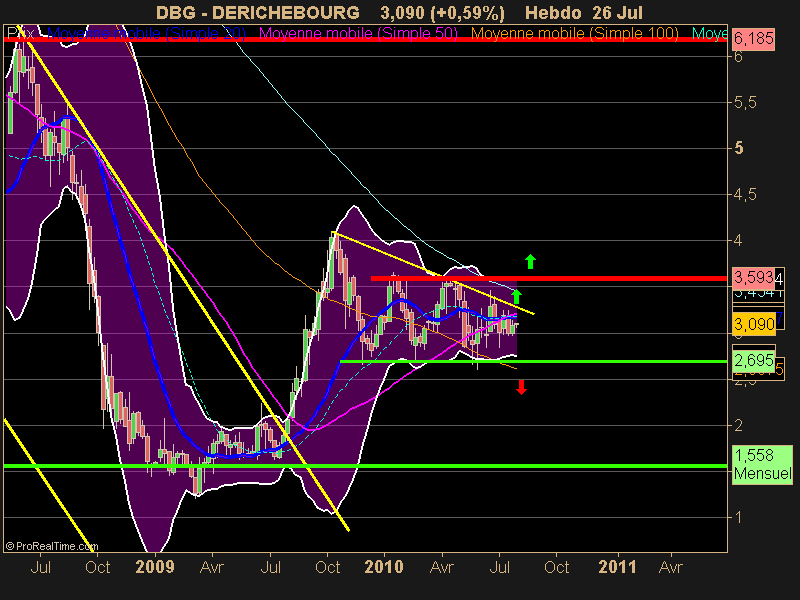Image resolution: width=800 pixels, height=600 pixels.
Task: Select the quote "3,090 (+0,59%)" in the title
Action: 442,12
